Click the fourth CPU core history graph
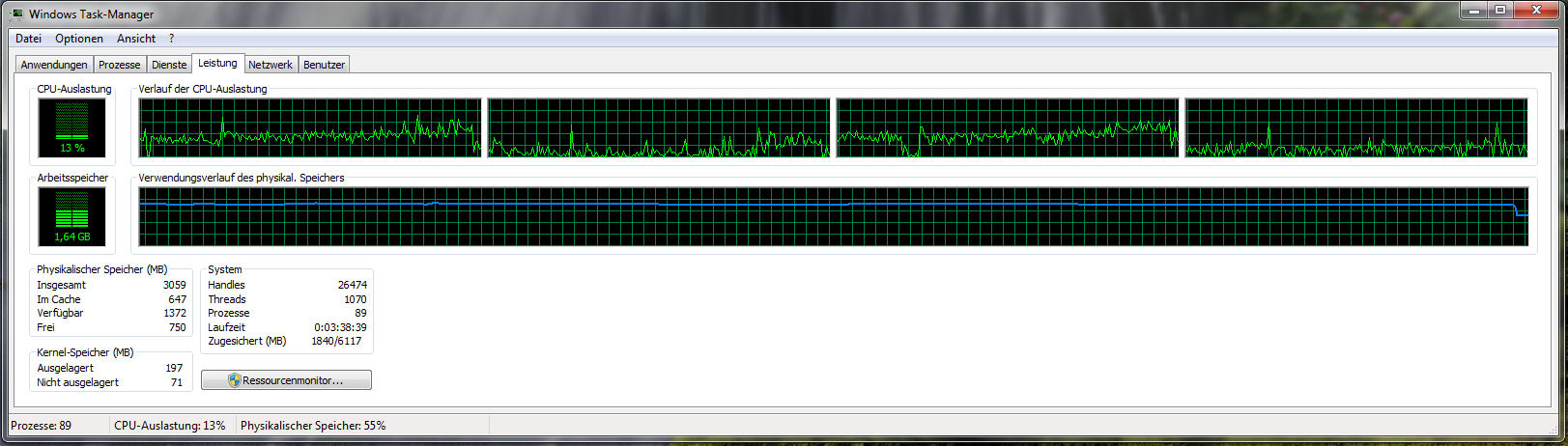The image size is (1568, 446). coord(1356,127)
